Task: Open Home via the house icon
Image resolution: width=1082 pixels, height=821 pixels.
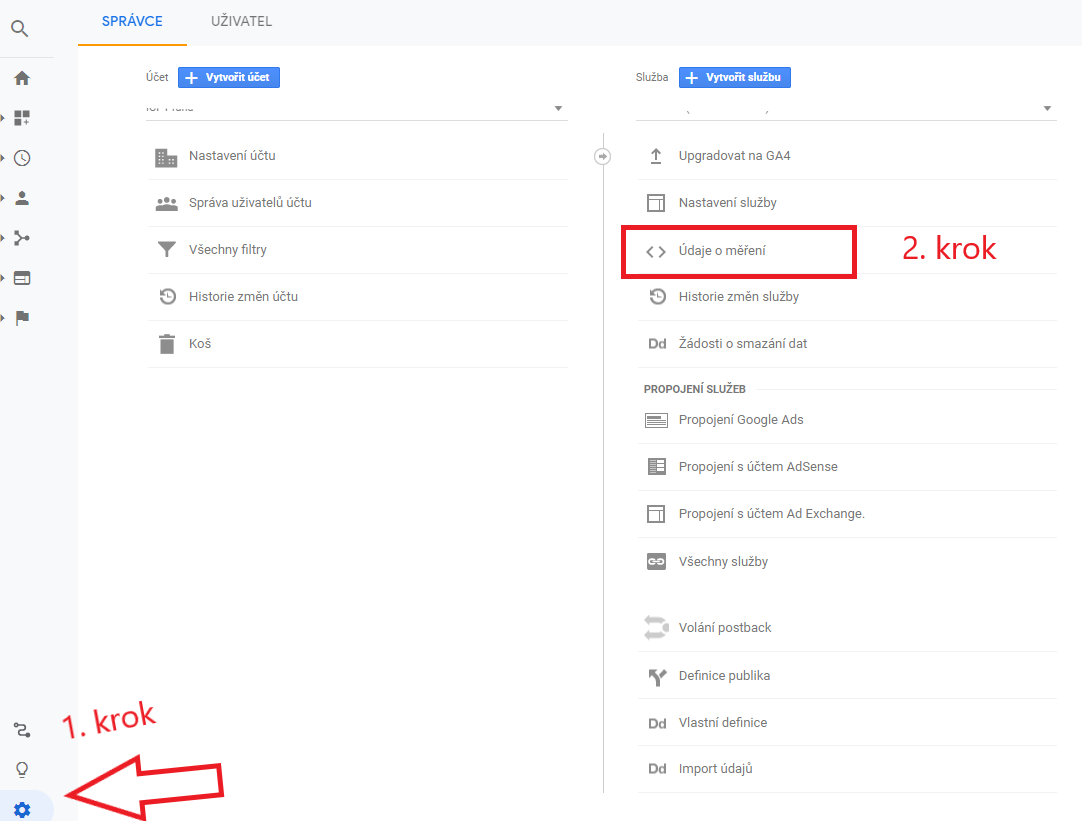Action: point(22,79)
